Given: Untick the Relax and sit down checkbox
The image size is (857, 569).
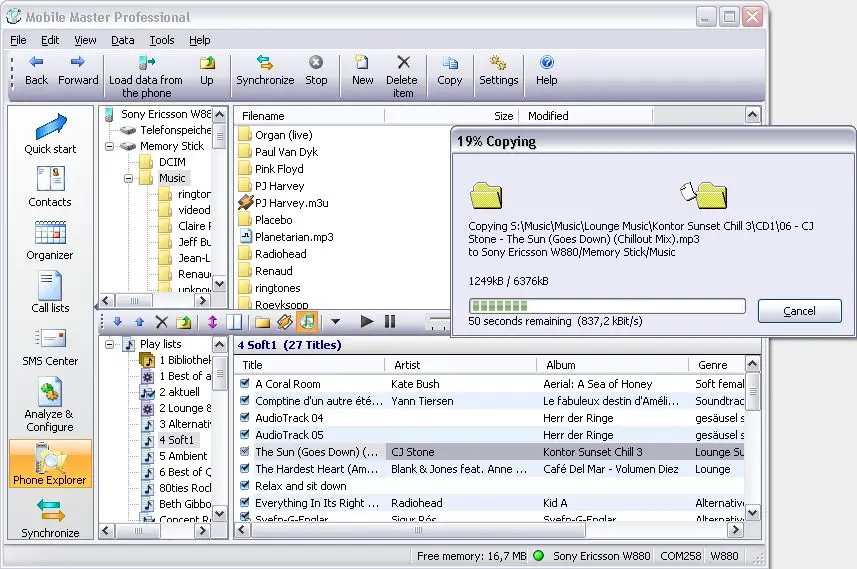Looking at the screenshot, I should (x=245, y=486).
